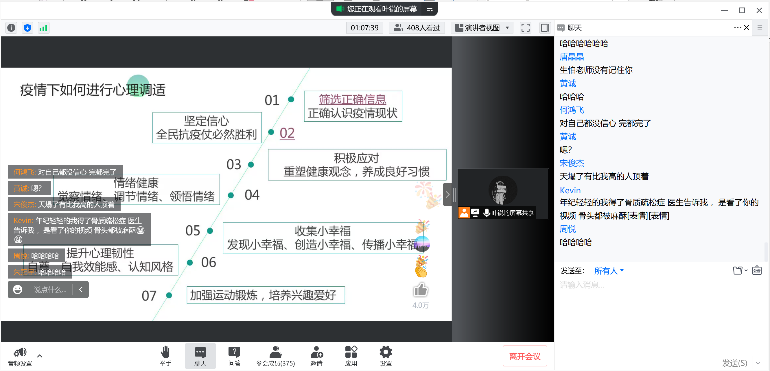Click the chat message input field
Screen dimensions: 770x371
point(661,314)
